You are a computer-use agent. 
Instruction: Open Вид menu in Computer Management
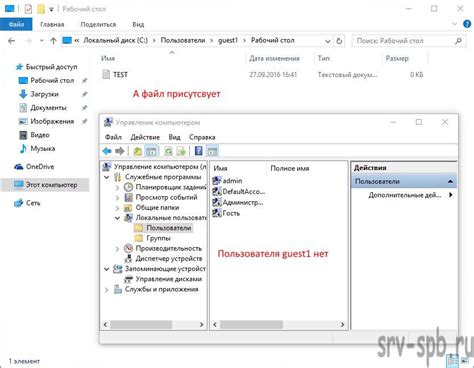click(x=174, y=137)
